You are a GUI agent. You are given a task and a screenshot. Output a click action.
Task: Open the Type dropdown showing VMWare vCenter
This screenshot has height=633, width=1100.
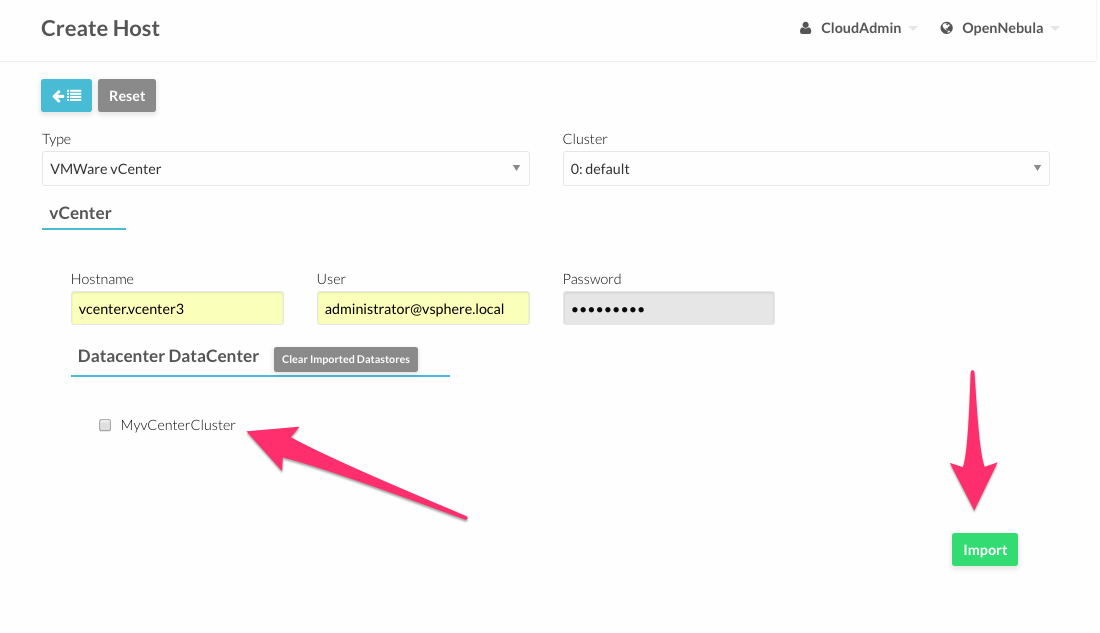click(x=286, y=168)
